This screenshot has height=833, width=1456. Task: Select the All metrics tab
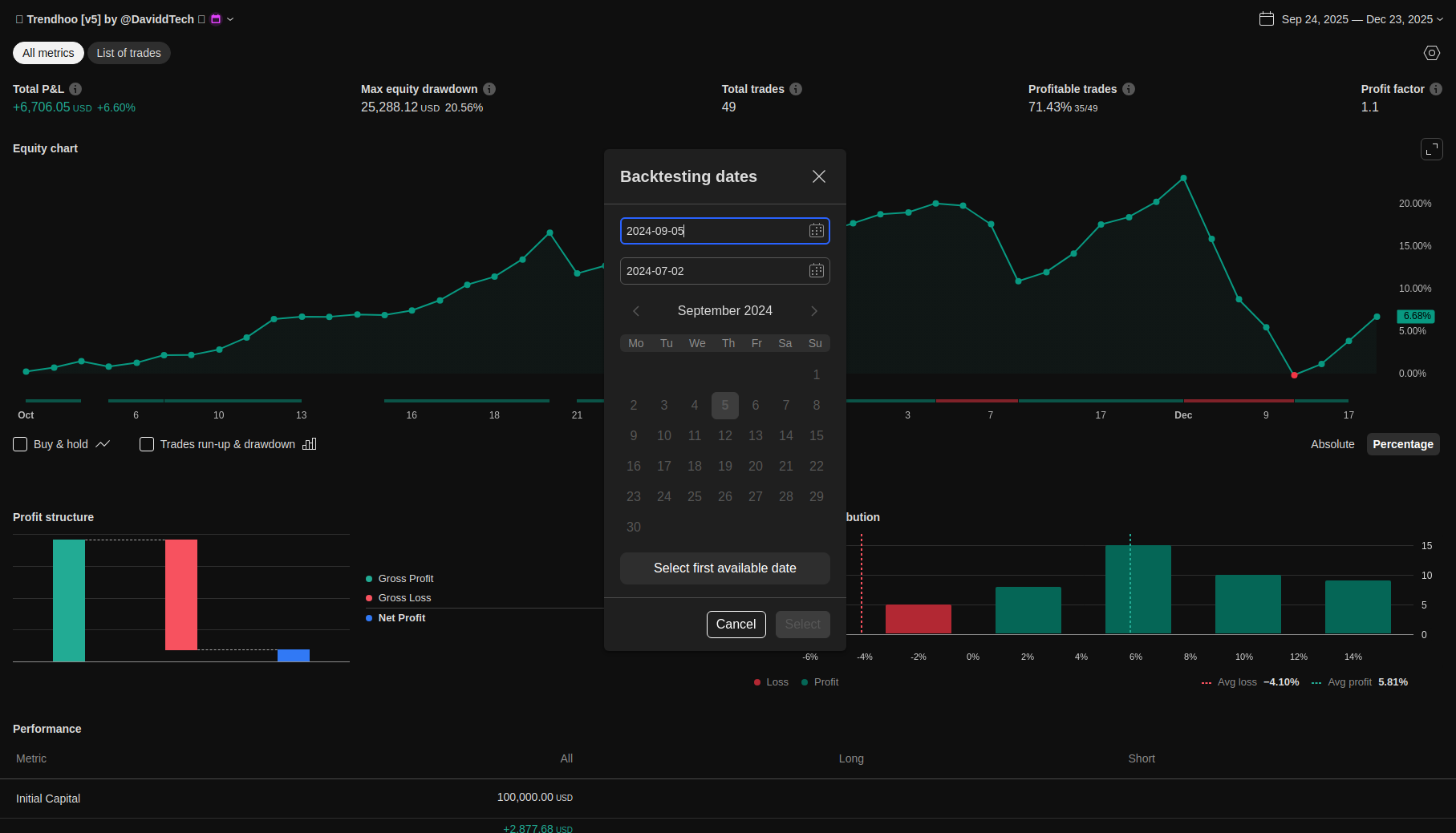pos(48,53)
